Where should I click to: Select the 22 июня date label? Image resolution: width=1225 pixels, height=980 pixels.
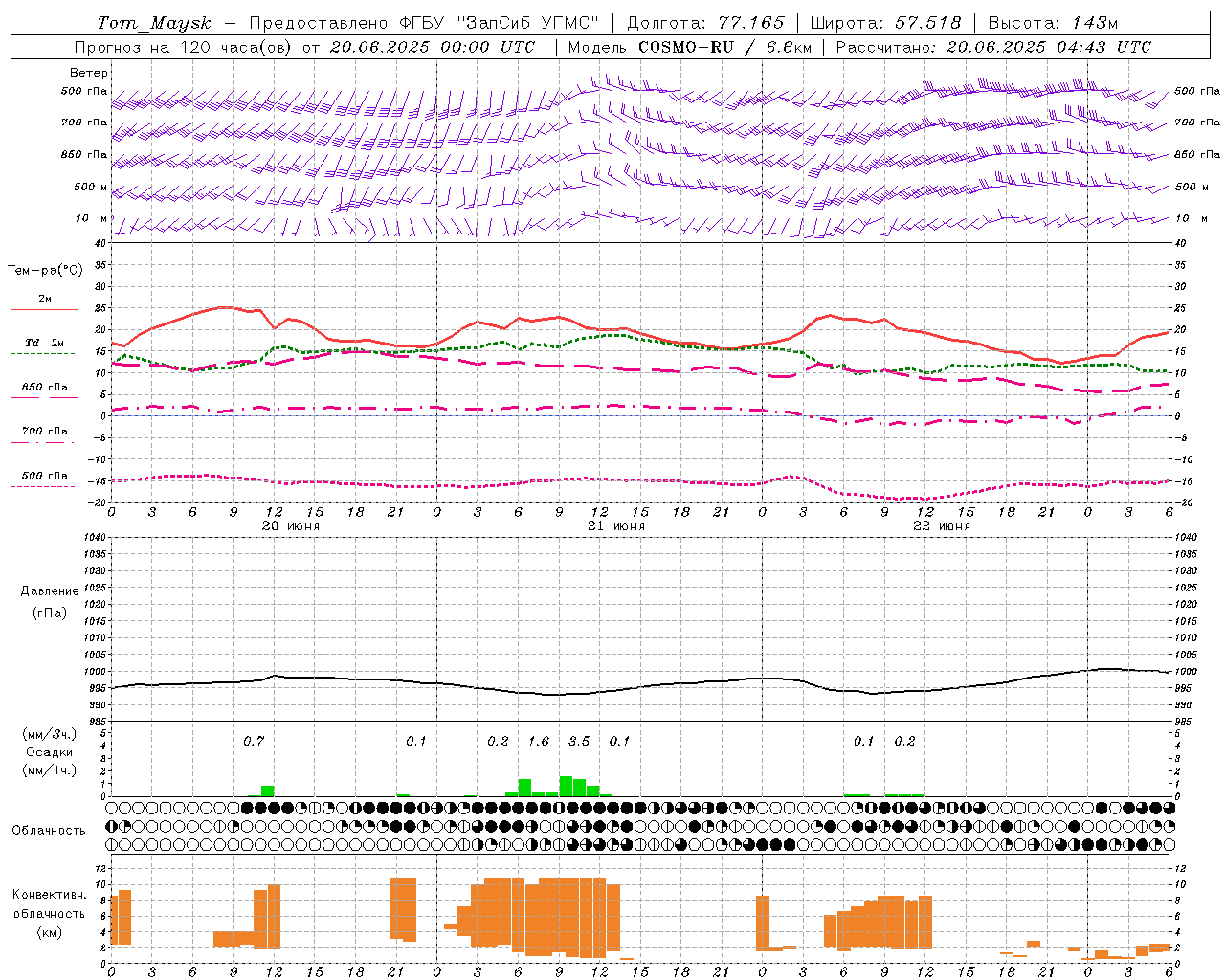click(x=942, y=526)
